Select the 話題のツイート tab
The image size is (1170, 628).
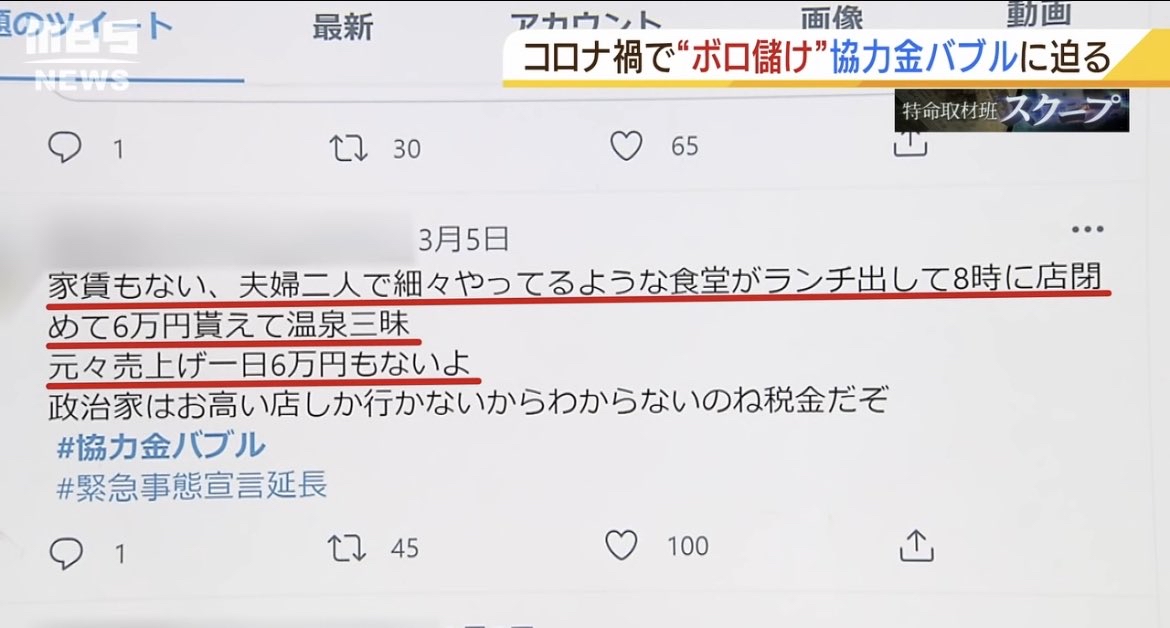click(86, 28)
